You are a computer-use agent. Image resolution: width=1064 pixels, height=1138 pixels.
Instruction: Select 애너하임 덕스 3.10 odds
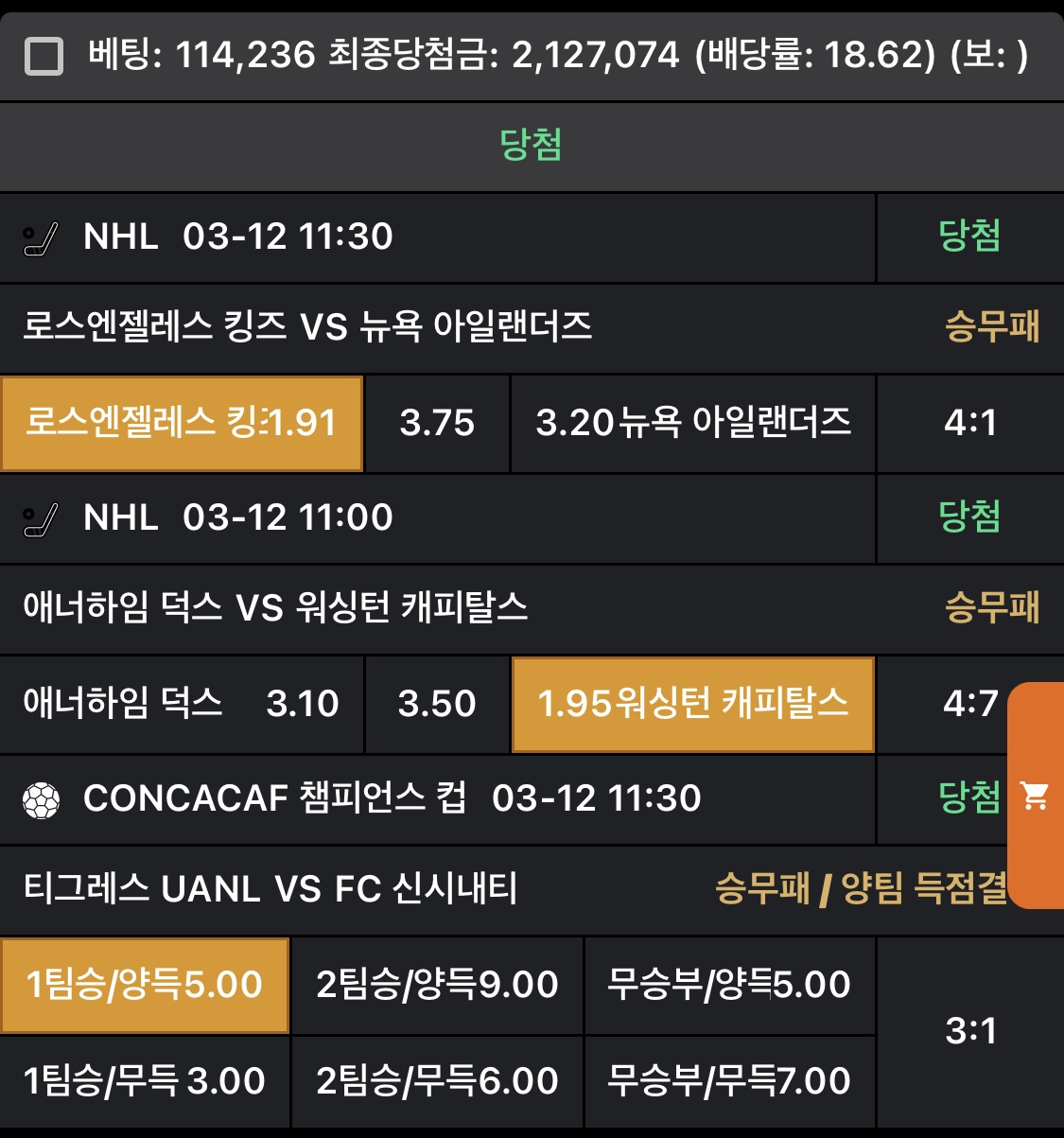182,704
